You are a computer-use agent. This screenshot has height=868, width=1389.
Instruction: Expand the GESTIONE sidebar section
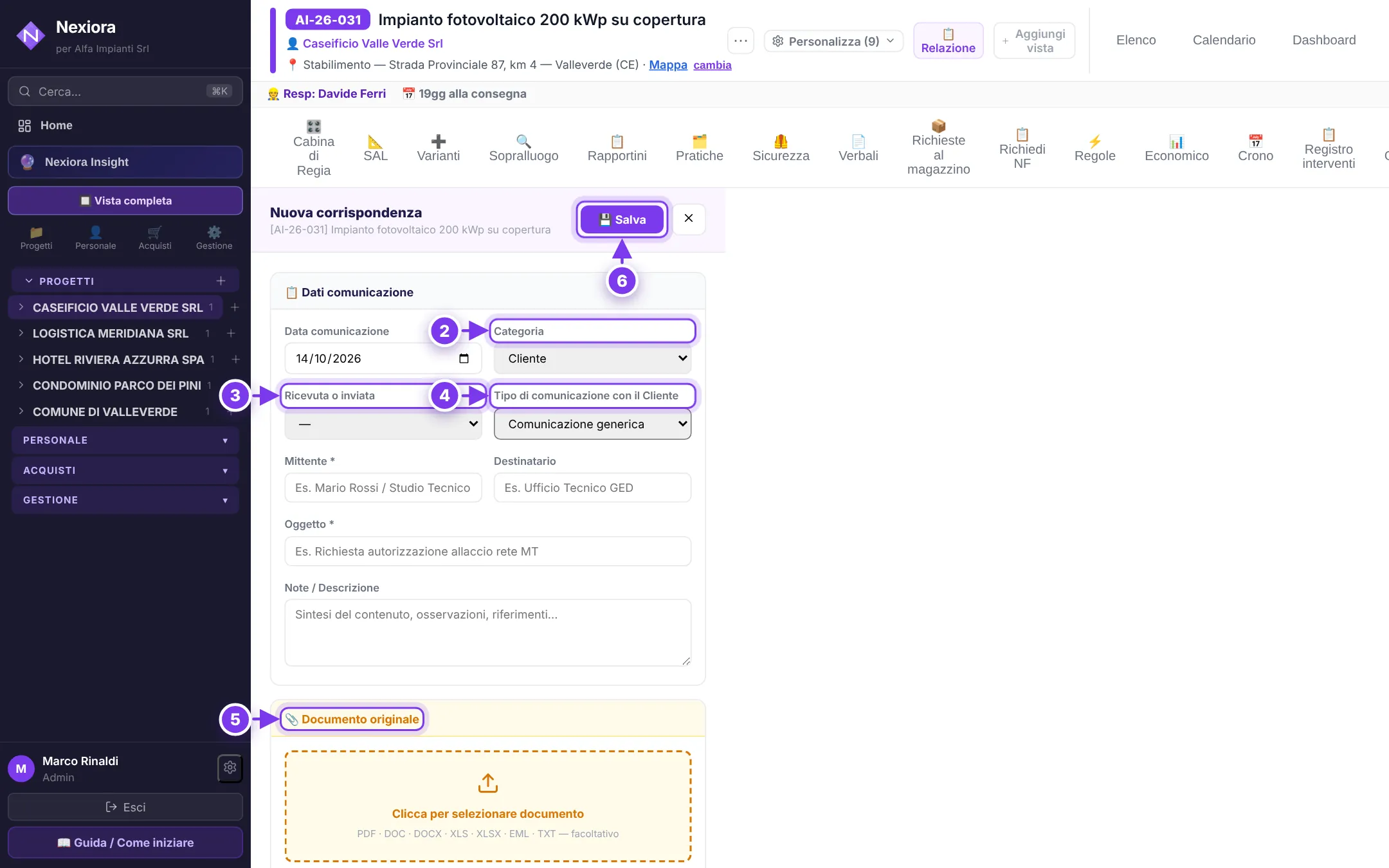[125, 500]
